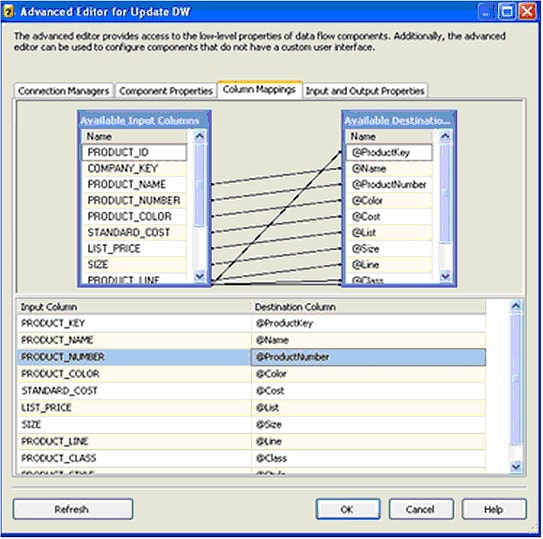This screenshot has height=539, width=543.
Task: Select PRODUCT_LINE cell in mappings grid
Action: point(134,441)
